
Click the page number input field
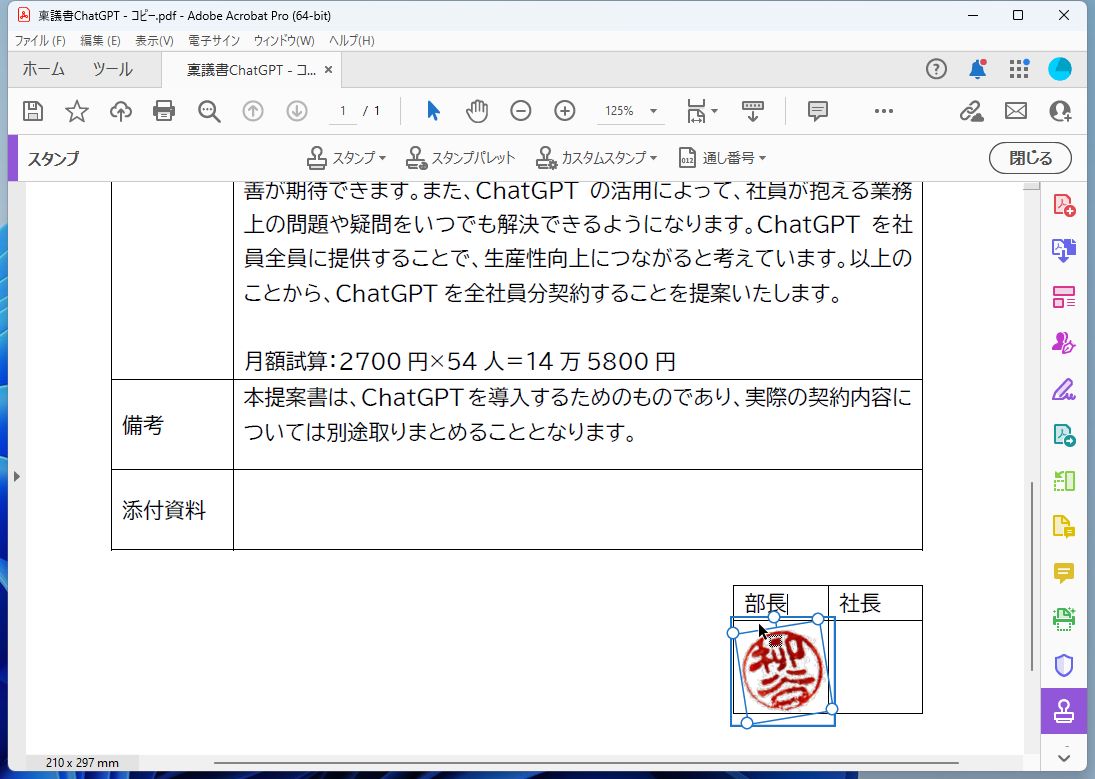[345, 111]
